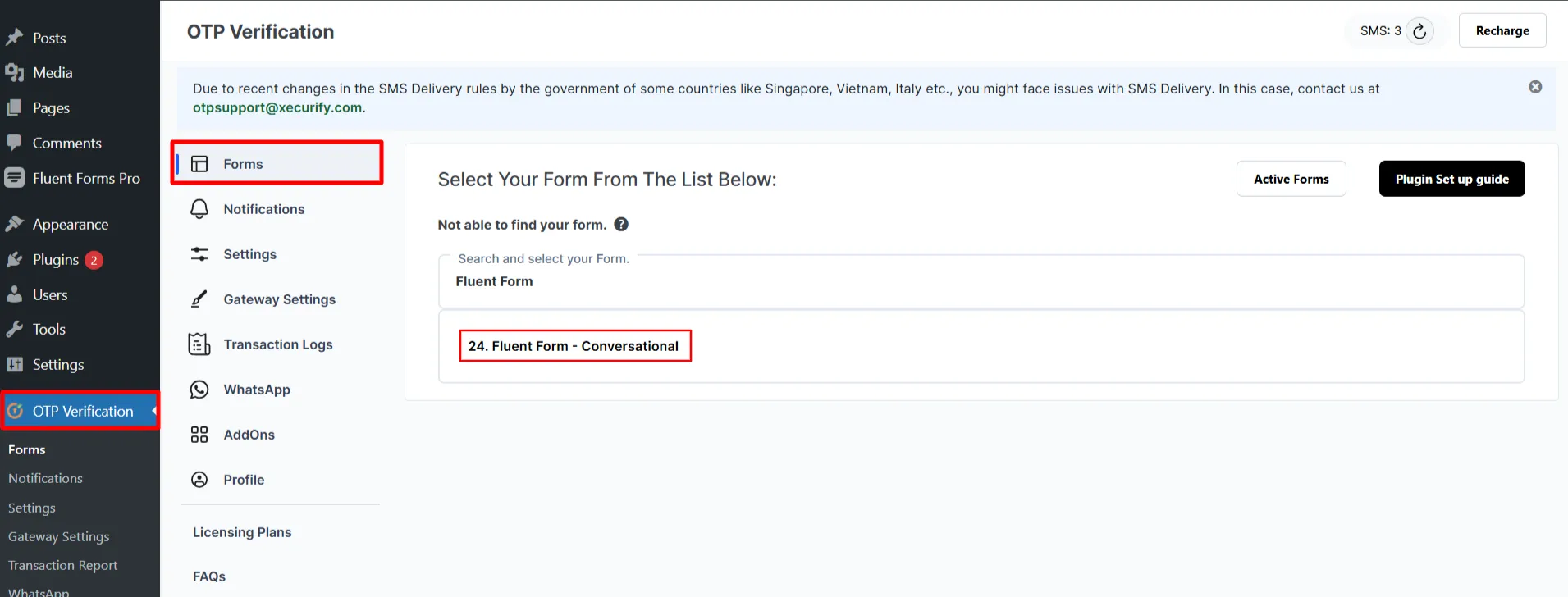Click the Profile user icon
This screenshot has width=1568, height=597.
click(199, 480)
